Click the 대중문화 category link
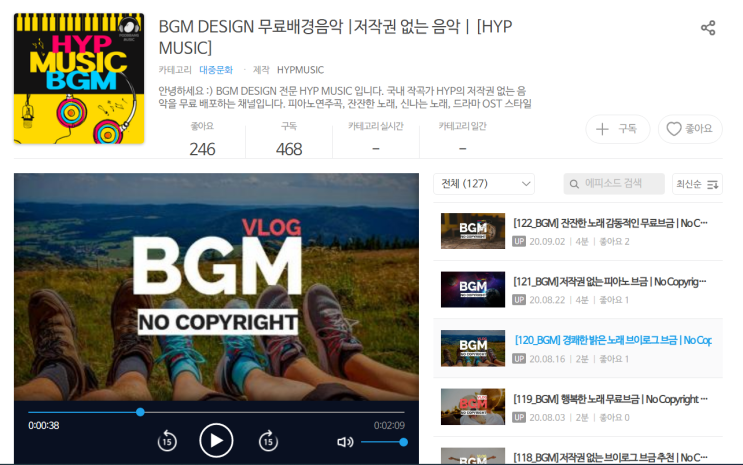The width and height of the screenshot is (743, 465). 216,70
